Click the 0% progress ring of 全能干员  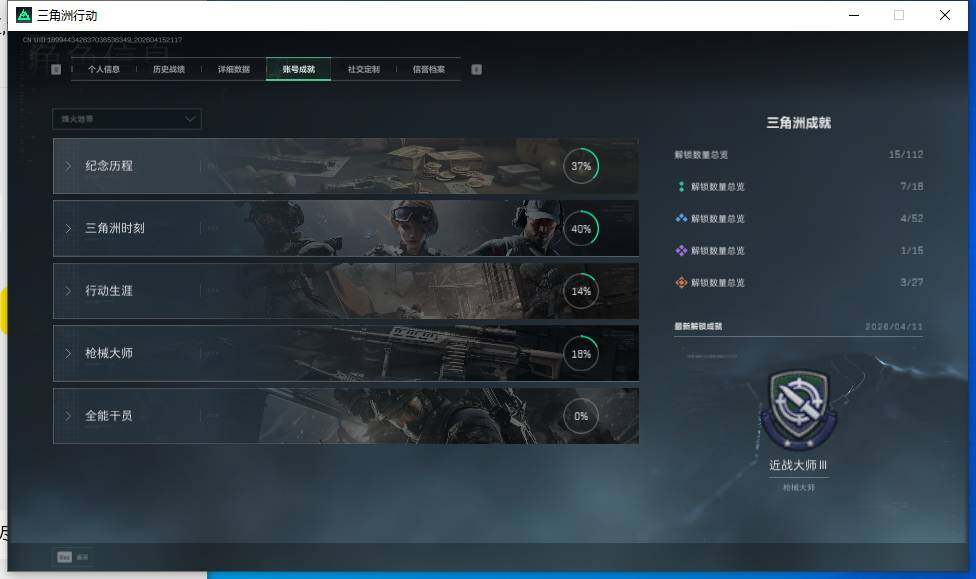(x=581, y=416)
